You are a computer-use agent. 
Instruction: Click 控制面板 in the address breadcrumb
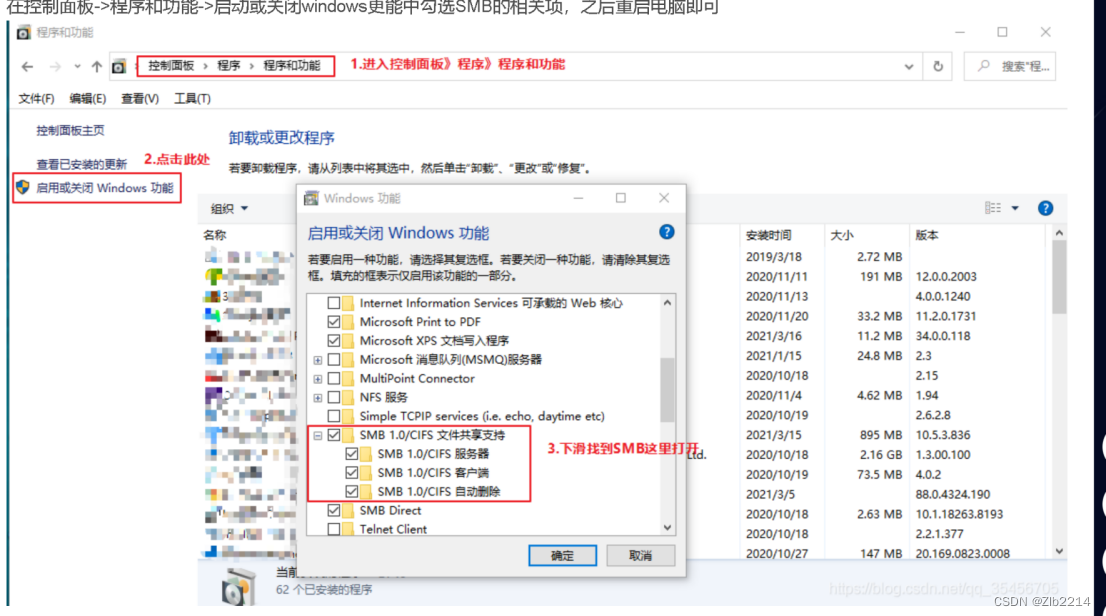(x=171, y=66)
